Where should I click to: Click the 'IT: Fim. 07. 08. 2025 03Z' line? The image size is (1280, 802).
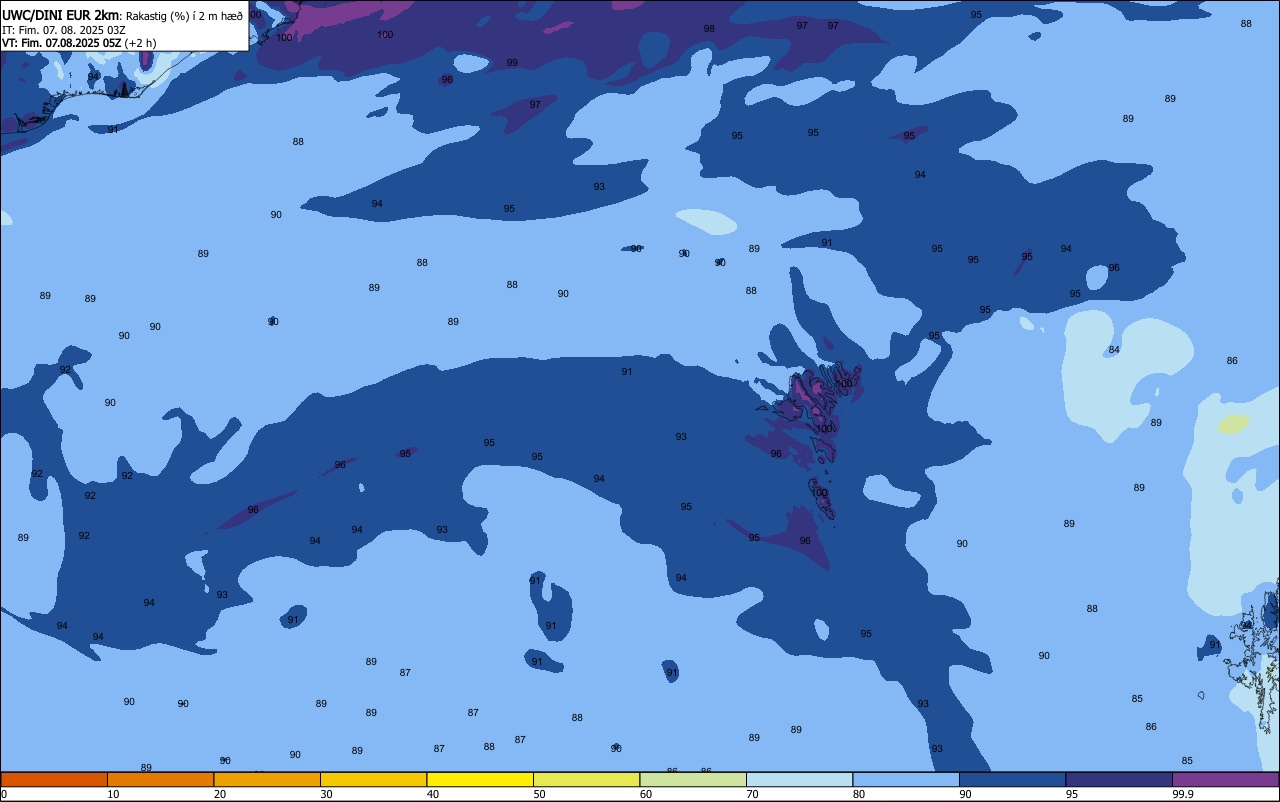[x=64, y=30]
